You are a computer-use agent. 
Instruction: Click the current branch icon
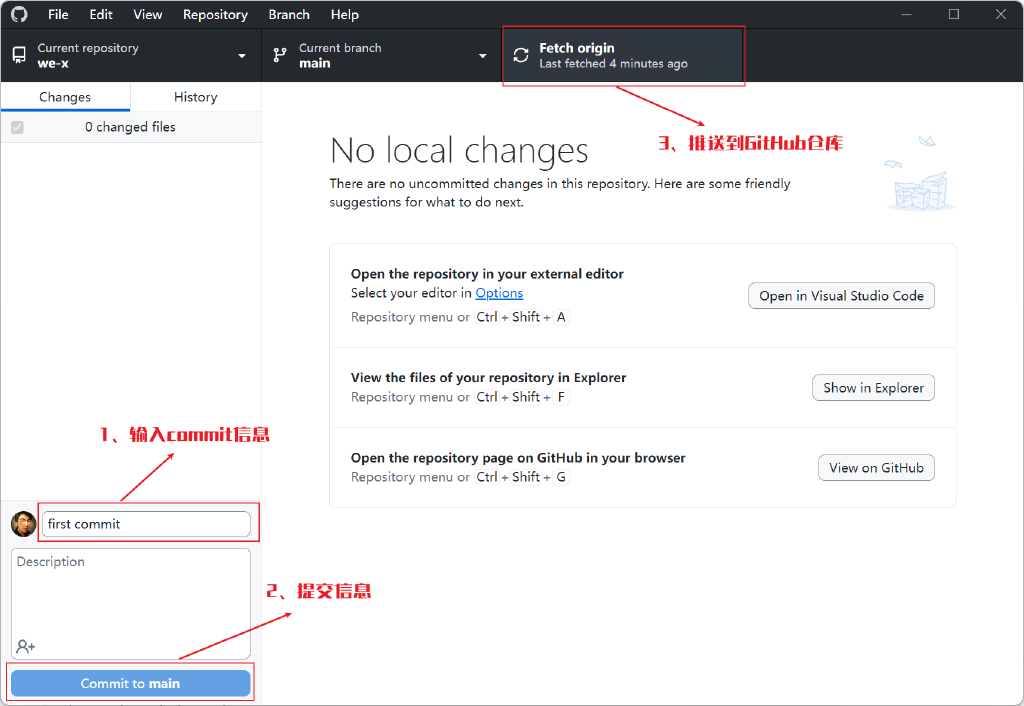(281, 56)
